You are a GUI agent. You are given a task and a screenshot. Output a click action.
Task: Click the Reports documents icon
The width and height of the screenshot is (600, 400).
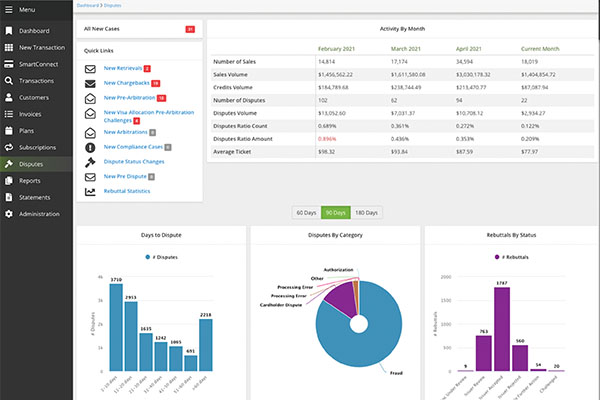(x=8, y=181)
